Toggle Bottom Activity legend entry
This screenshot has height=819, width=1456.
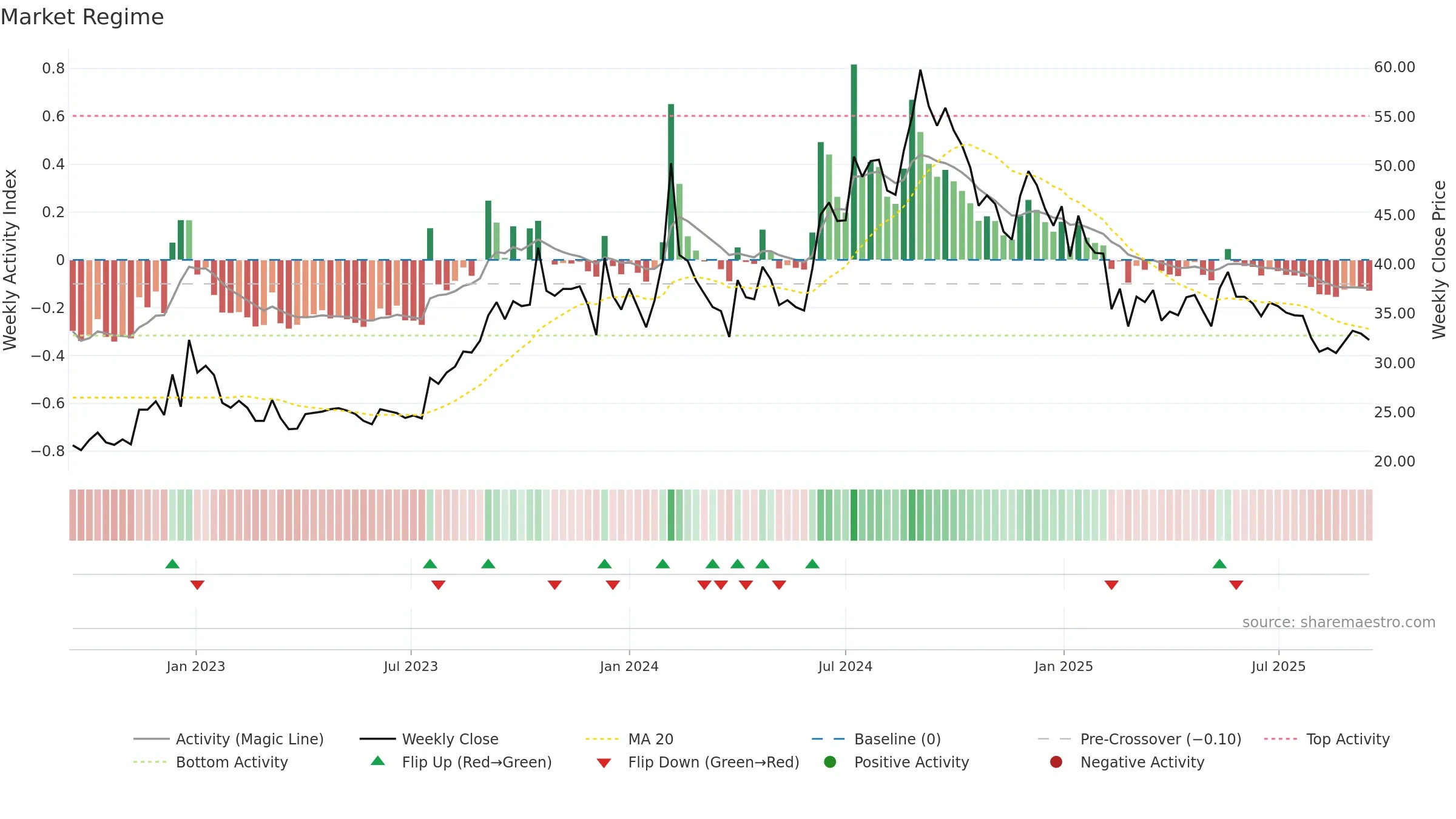[211, 762]
